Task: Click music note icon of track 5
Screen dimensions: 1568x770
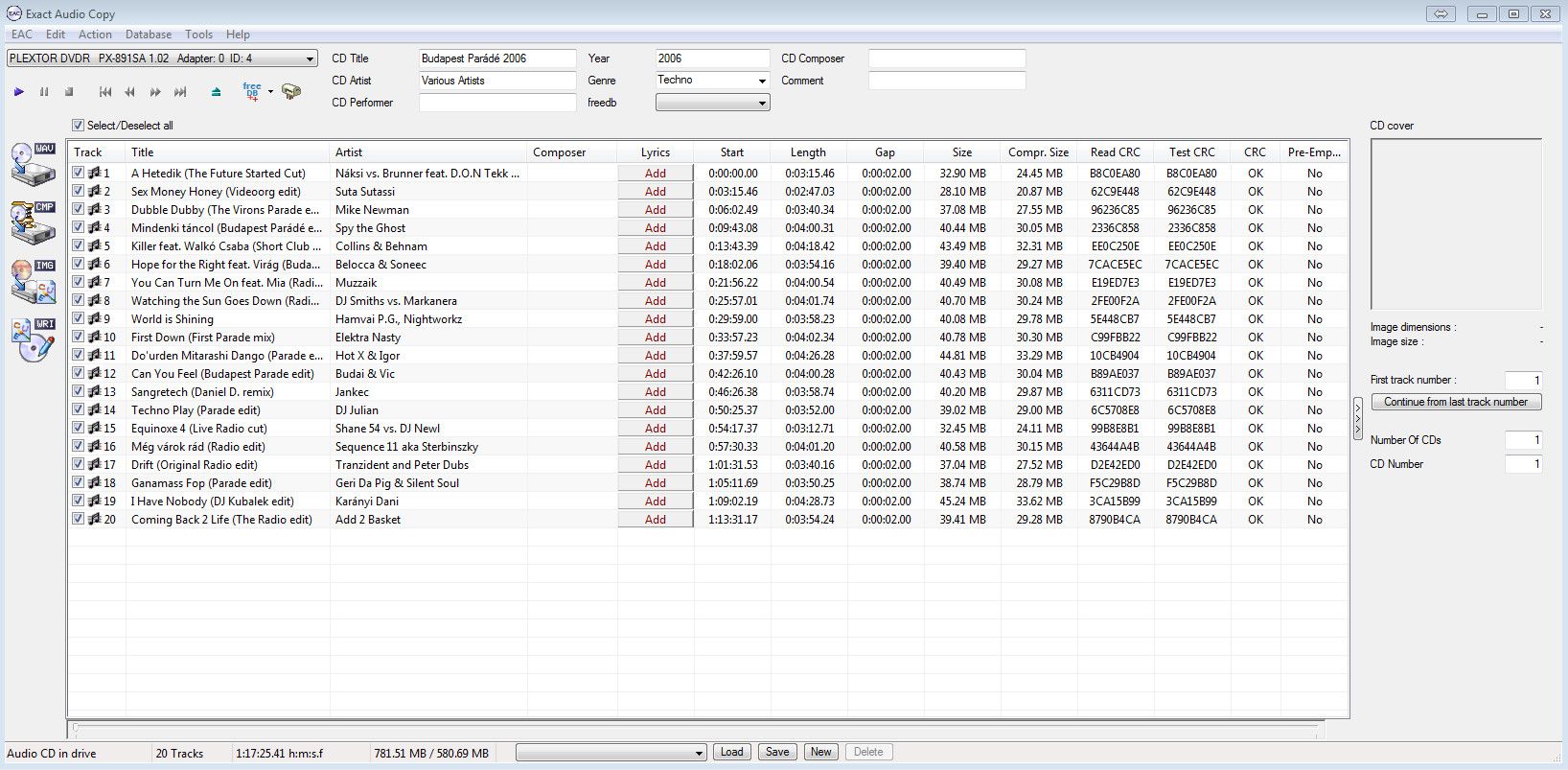Action: [x=94, y=246]
